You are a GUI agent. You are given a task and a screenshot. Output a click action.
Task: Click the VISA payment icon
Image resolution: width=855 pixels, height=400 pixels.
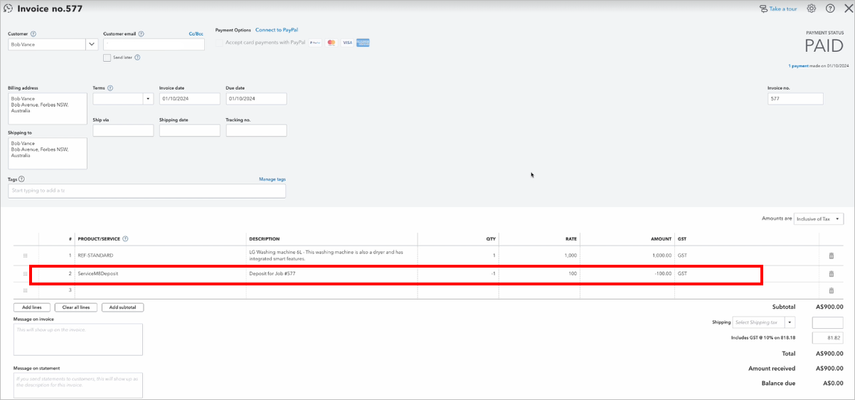[x=347, y=43]
